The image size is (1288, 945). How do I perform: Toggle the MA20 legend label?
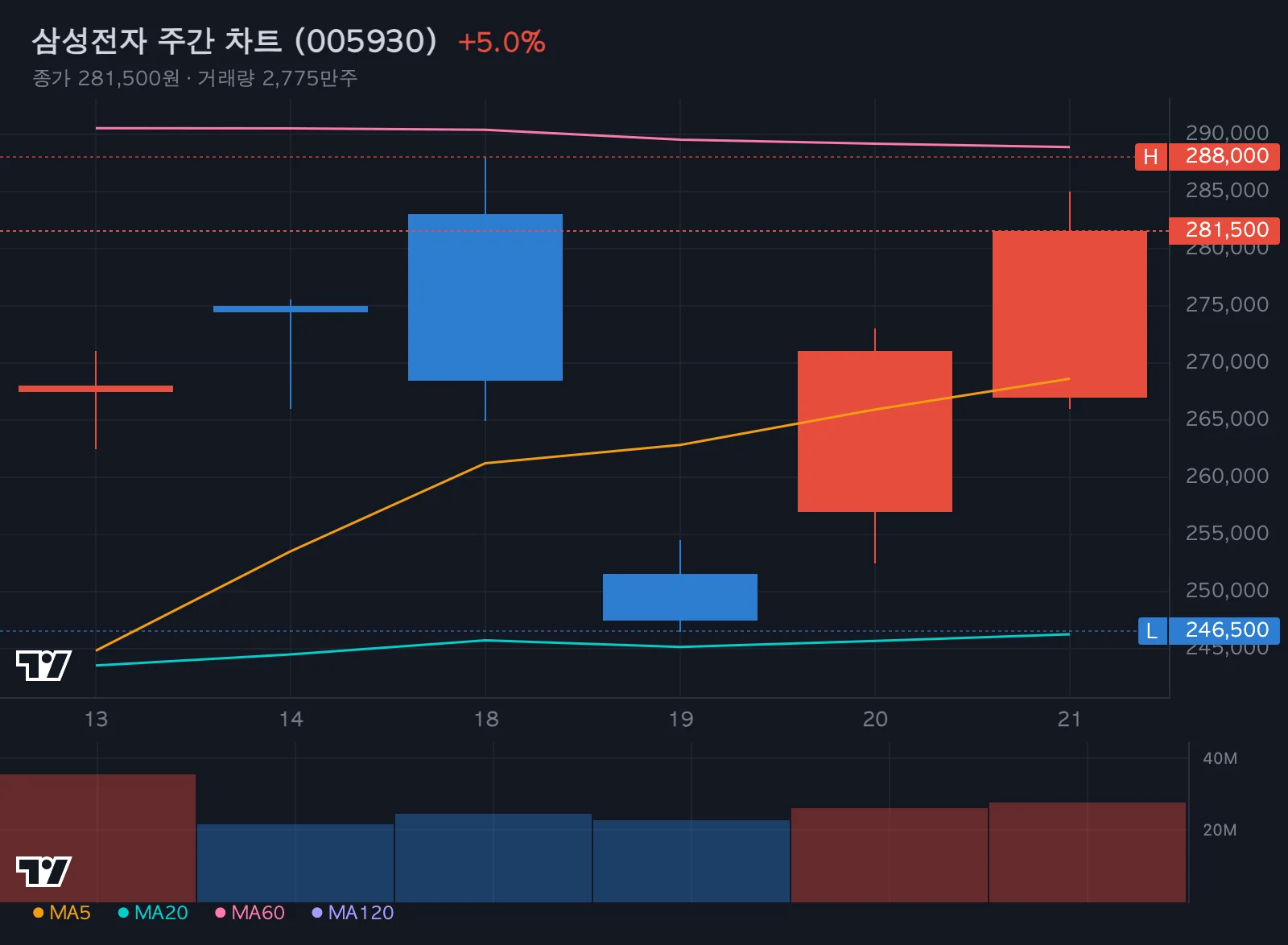point(161,913)
